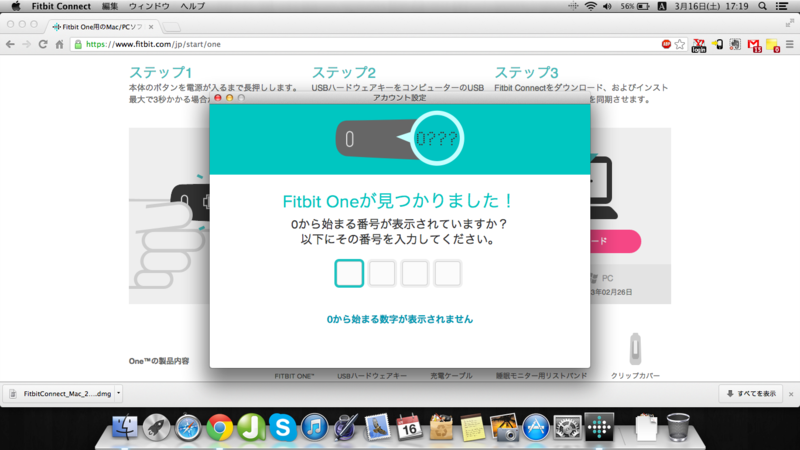Viewport: 800px width, 450px height.
Task: Open System Preferences gear in dock
Action: pyautogui.click(x=567, y=427)
